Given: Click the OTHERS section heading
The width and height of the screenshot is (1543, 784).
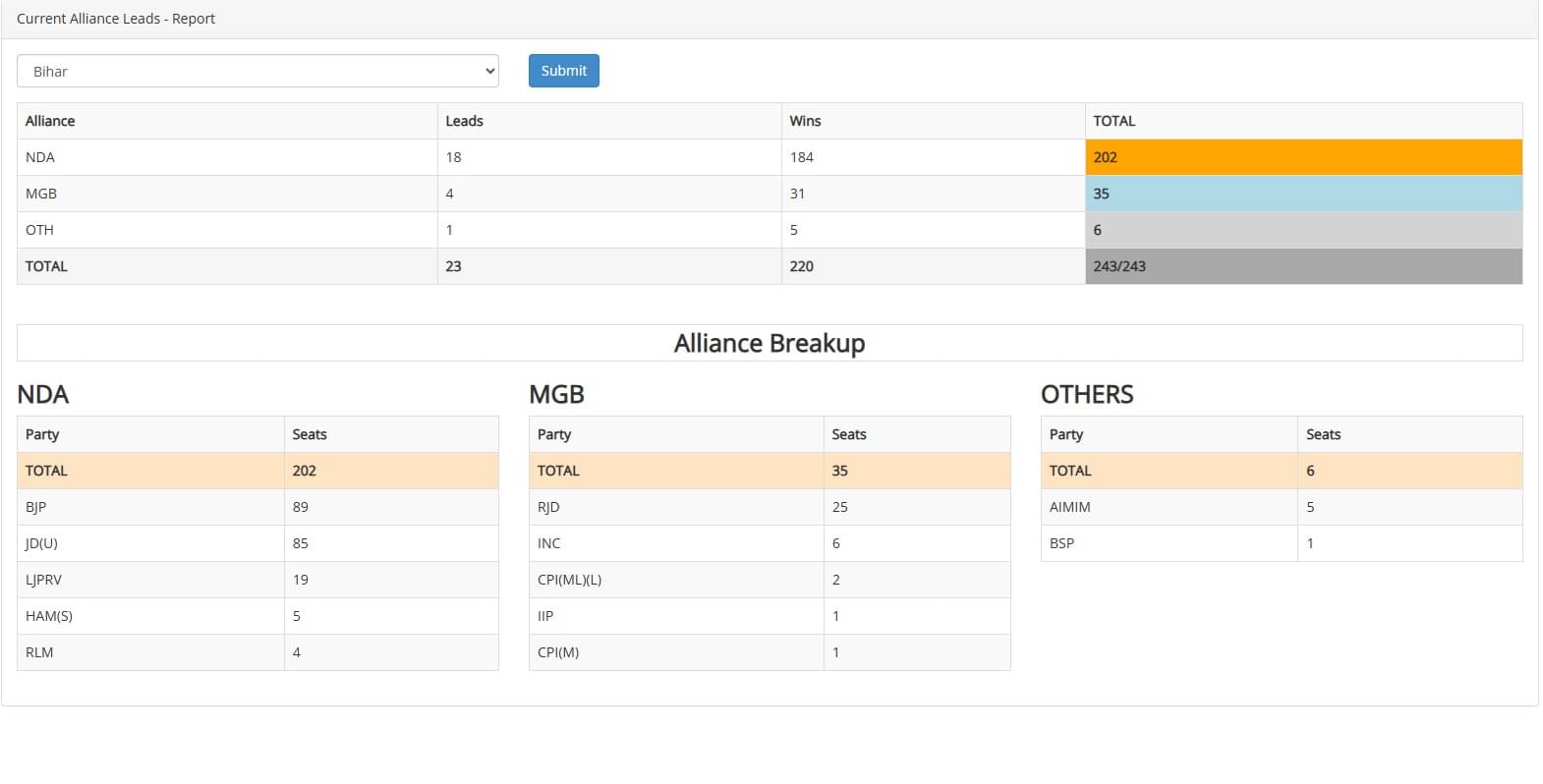Looking at the screenshot, I should coord(1087,394).
